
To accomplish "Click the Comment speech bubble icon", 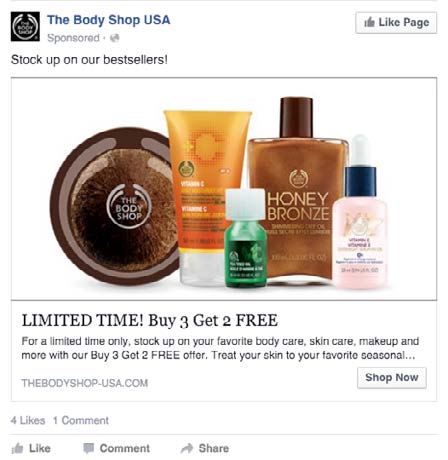I will pyautogui.click(x=88, y=448).
